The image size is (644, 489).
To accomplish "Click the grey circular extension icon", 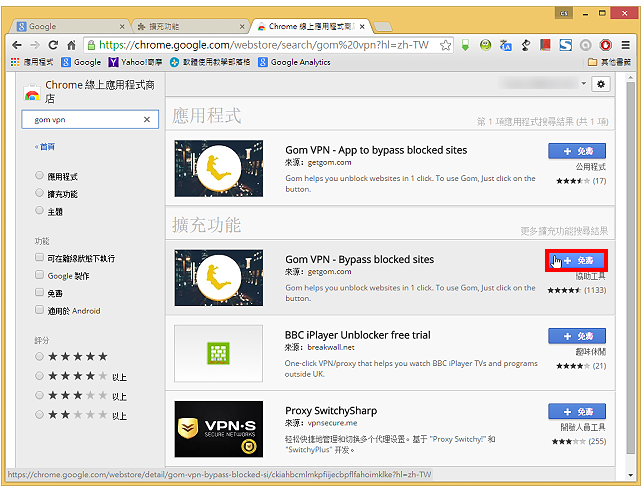I will click(x=585, y=45).
